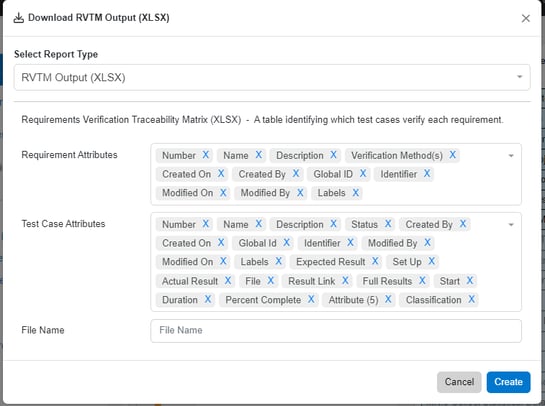Screen dimensions: 545x406
Task: Remove Created By tag from Requirement Attributes
Action: [296, 174]
